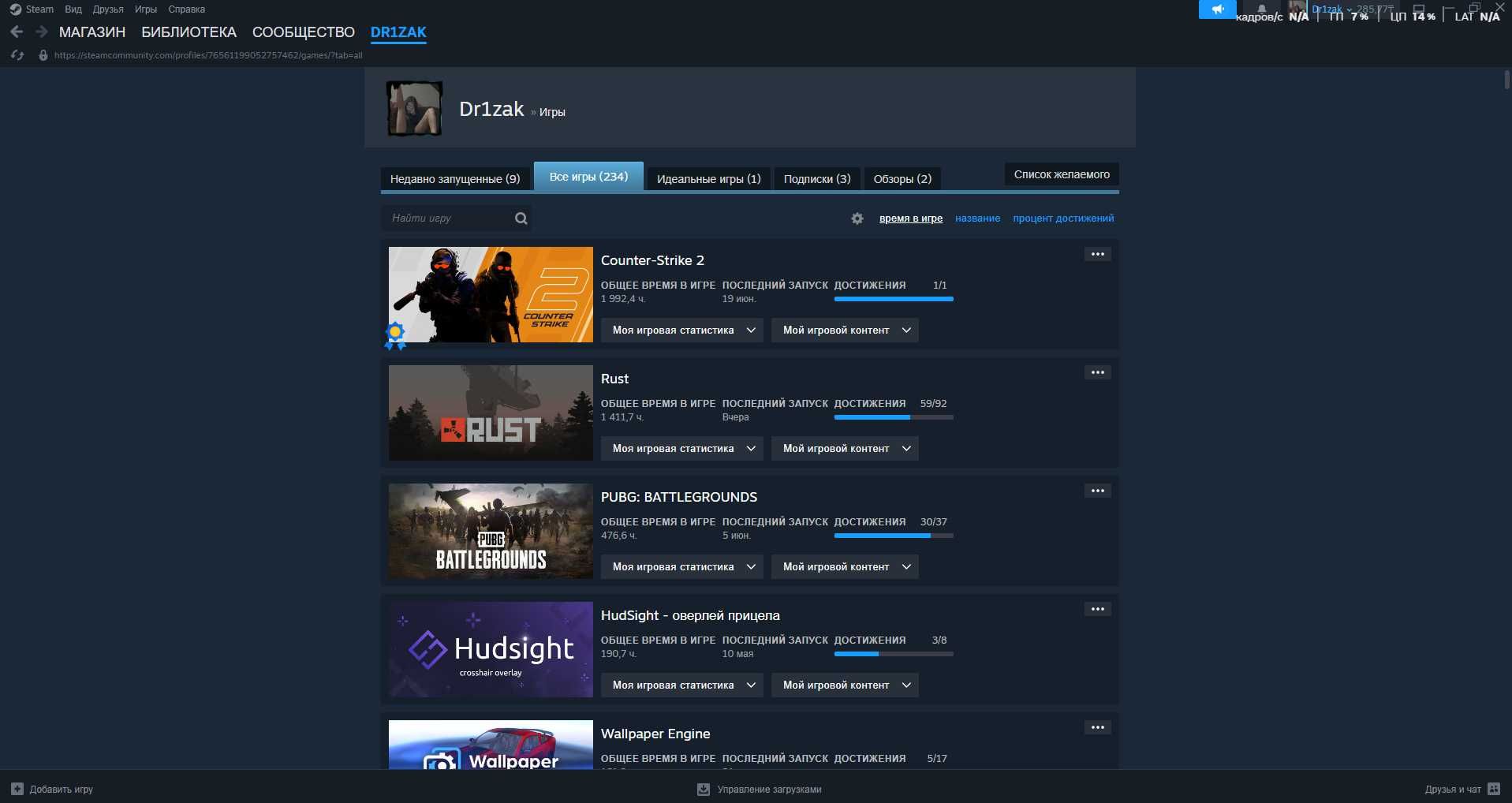Switch to 'Недавно запущенные (9)' tab

tap(455, 179)
